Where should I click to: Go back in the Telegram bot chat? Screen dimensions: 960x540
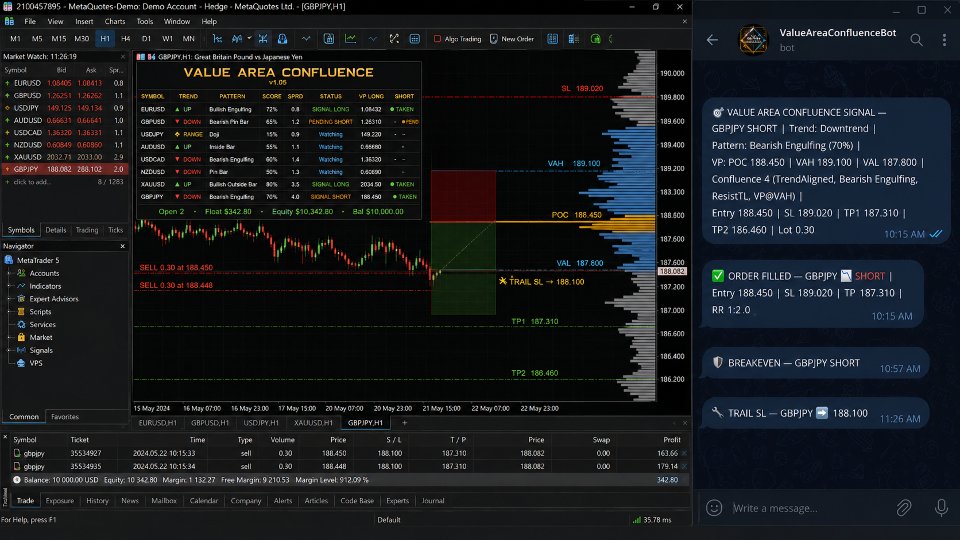pyautogui.click(x=712, y=40)
